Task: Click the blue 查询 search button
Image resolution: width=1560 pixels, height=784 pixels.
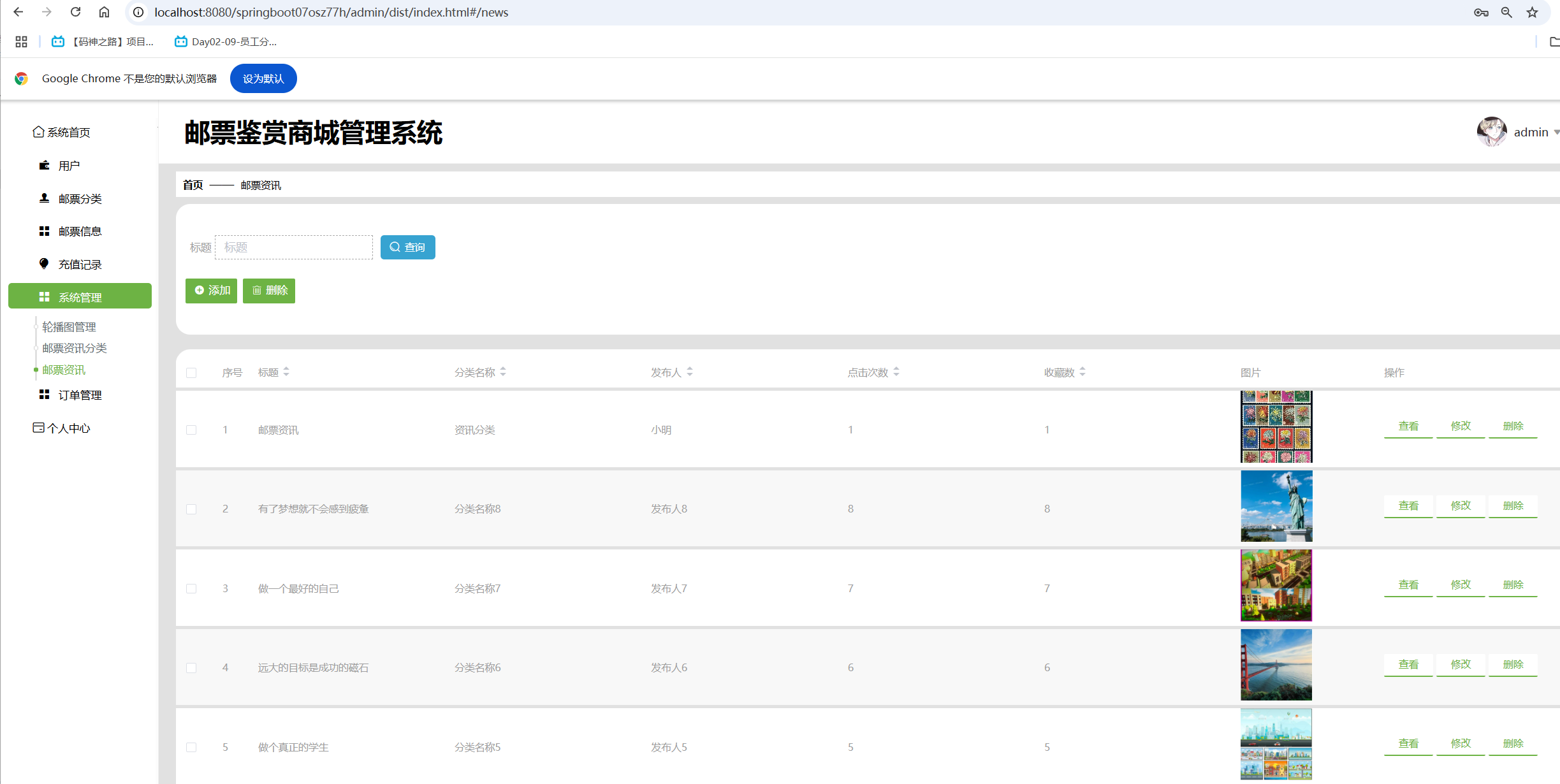Action: (x=407, y=247)
